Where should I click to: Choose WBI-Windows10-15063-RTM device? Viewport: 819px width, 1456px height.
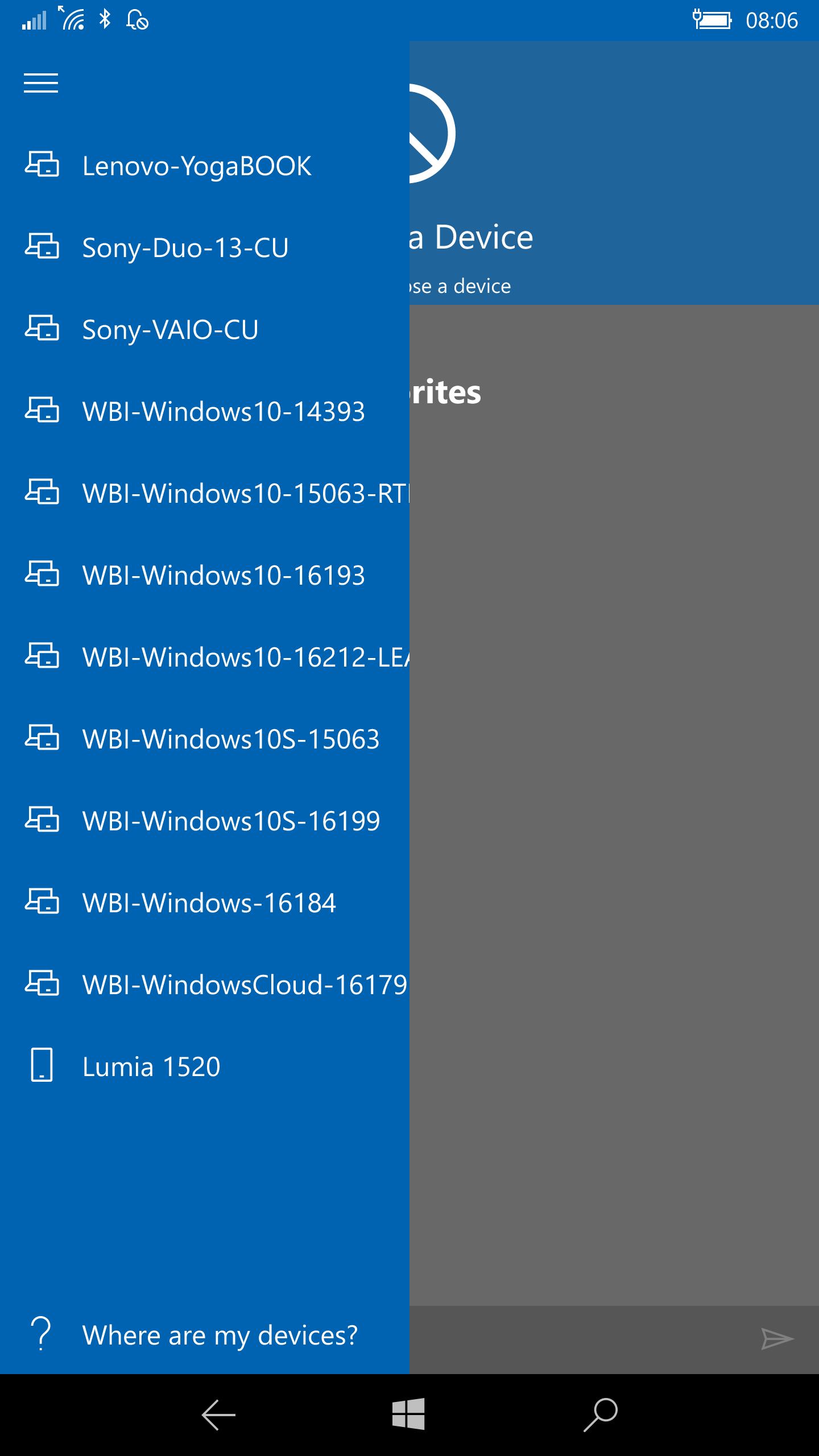point(205,493)
